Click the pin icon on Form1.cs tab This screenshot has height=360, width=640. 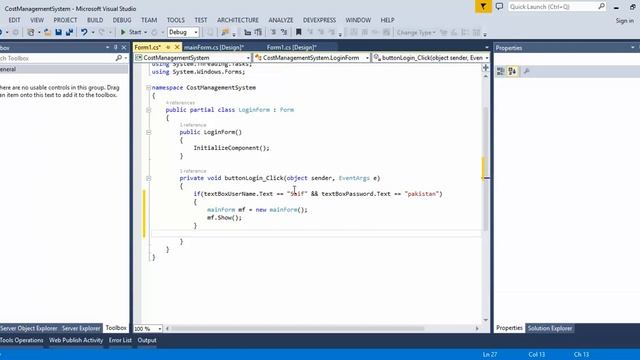[168, 47]
